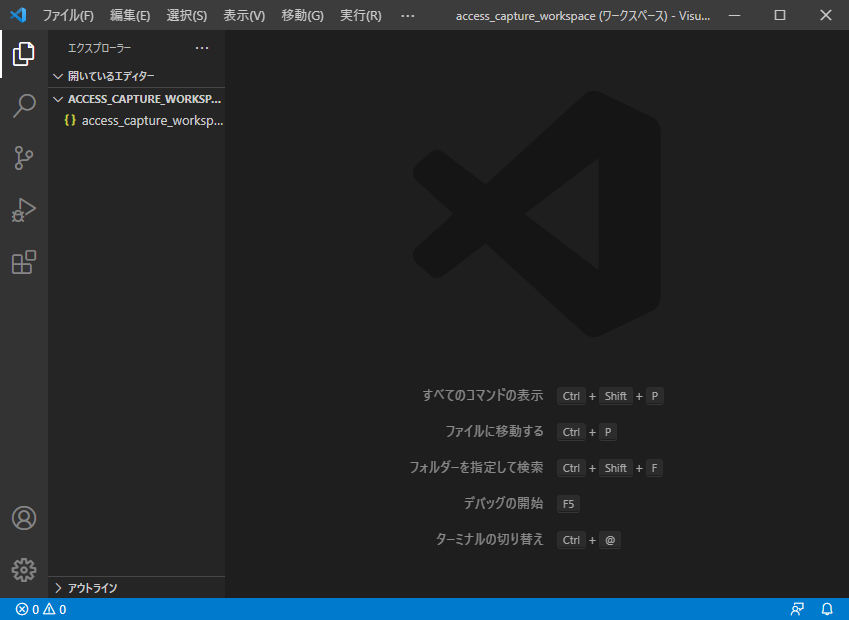Expand the アウトライン section
This screenshot has width=849, height=620.
pos(136,588)
